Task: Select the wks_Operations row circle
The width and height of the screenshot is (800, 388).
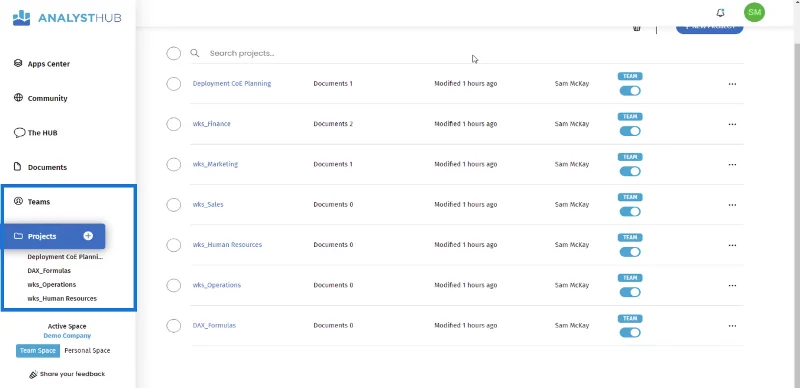Action: [173, 285]
